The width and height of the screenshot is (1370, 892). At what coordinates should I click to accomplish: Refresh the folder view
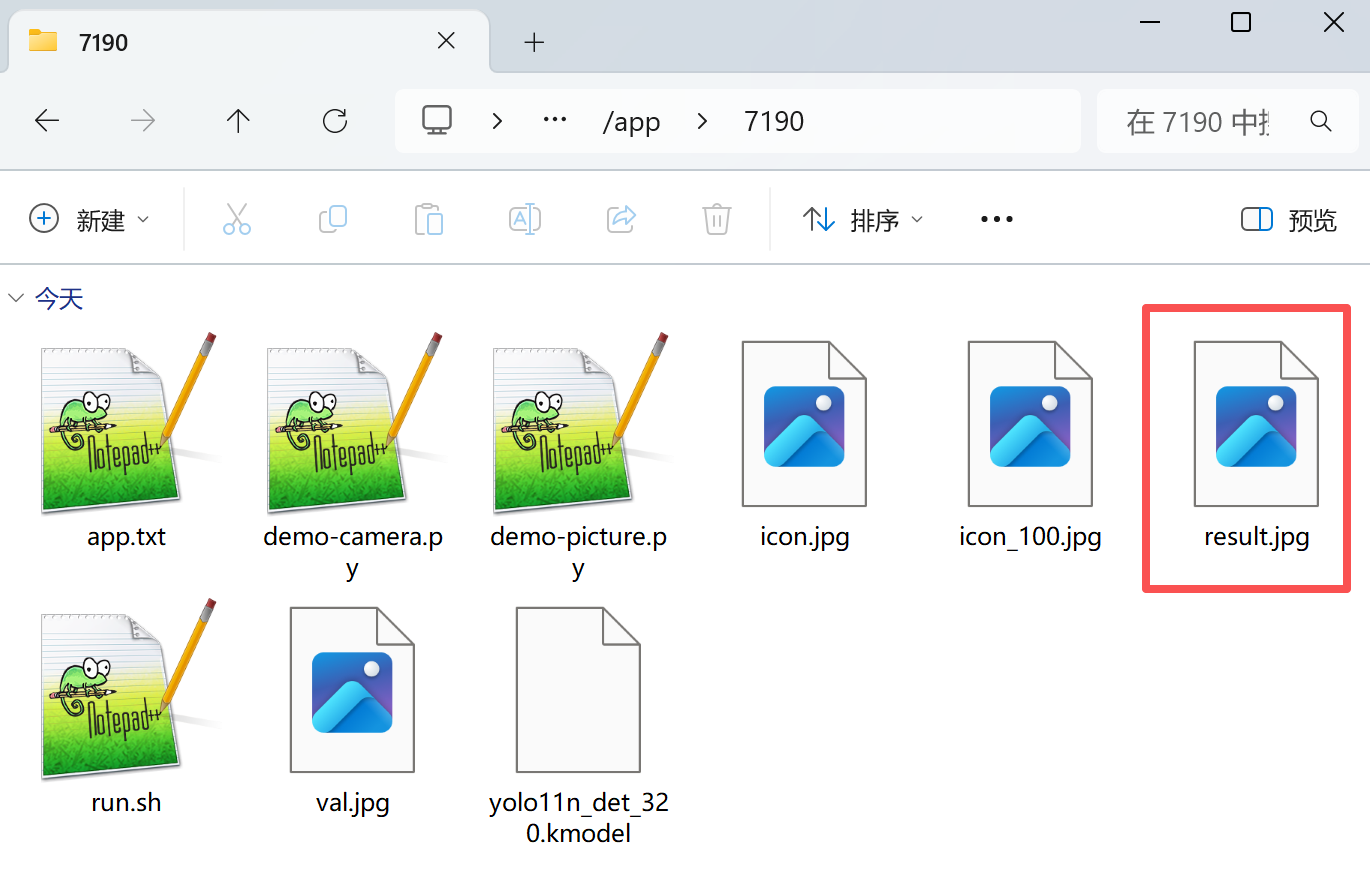[335, 122]
